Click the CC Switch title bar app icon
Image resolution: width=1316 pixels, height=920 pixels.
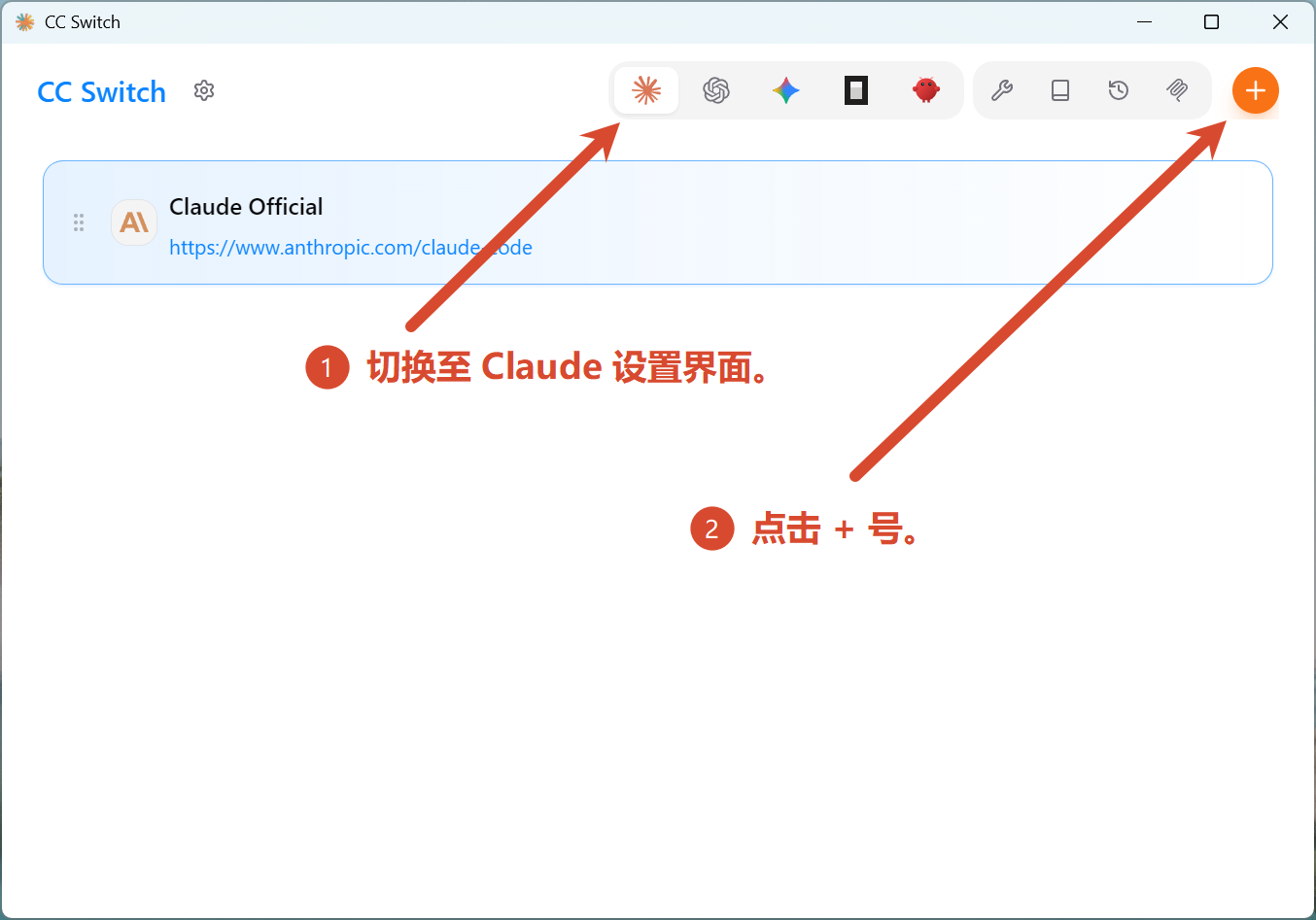25,21
